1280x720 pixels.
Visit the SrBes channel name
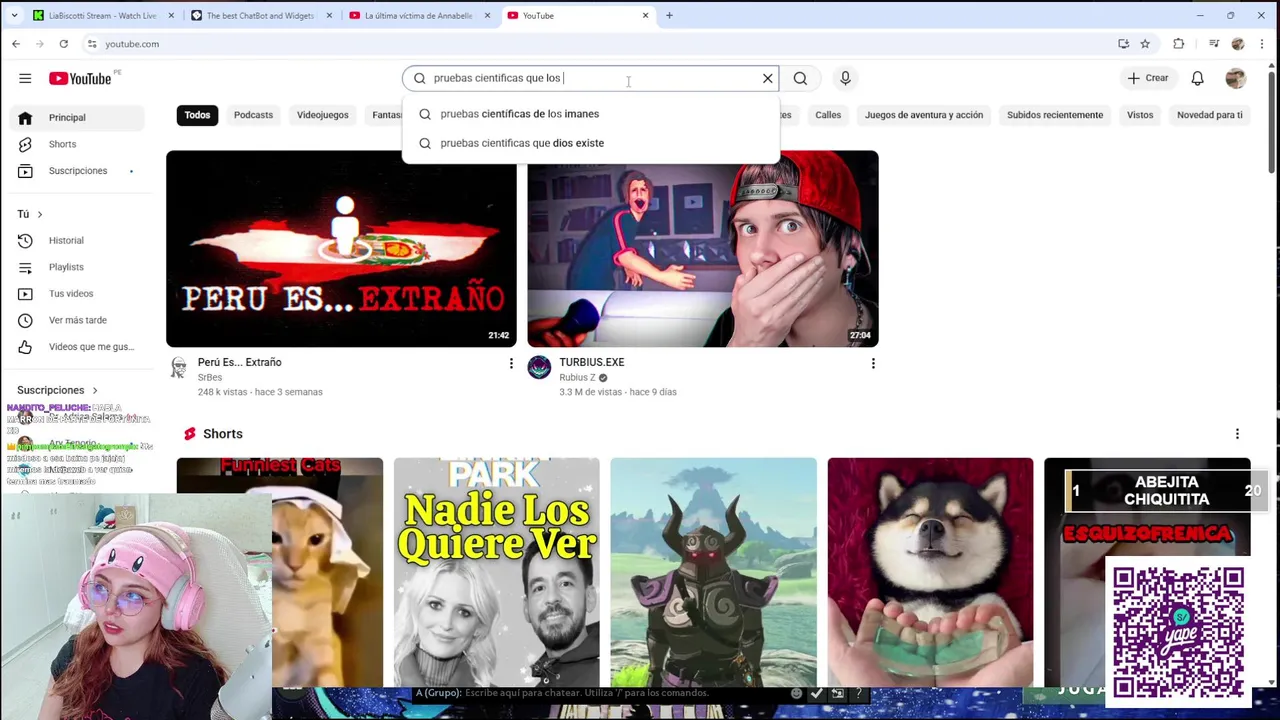coord(210,377)
